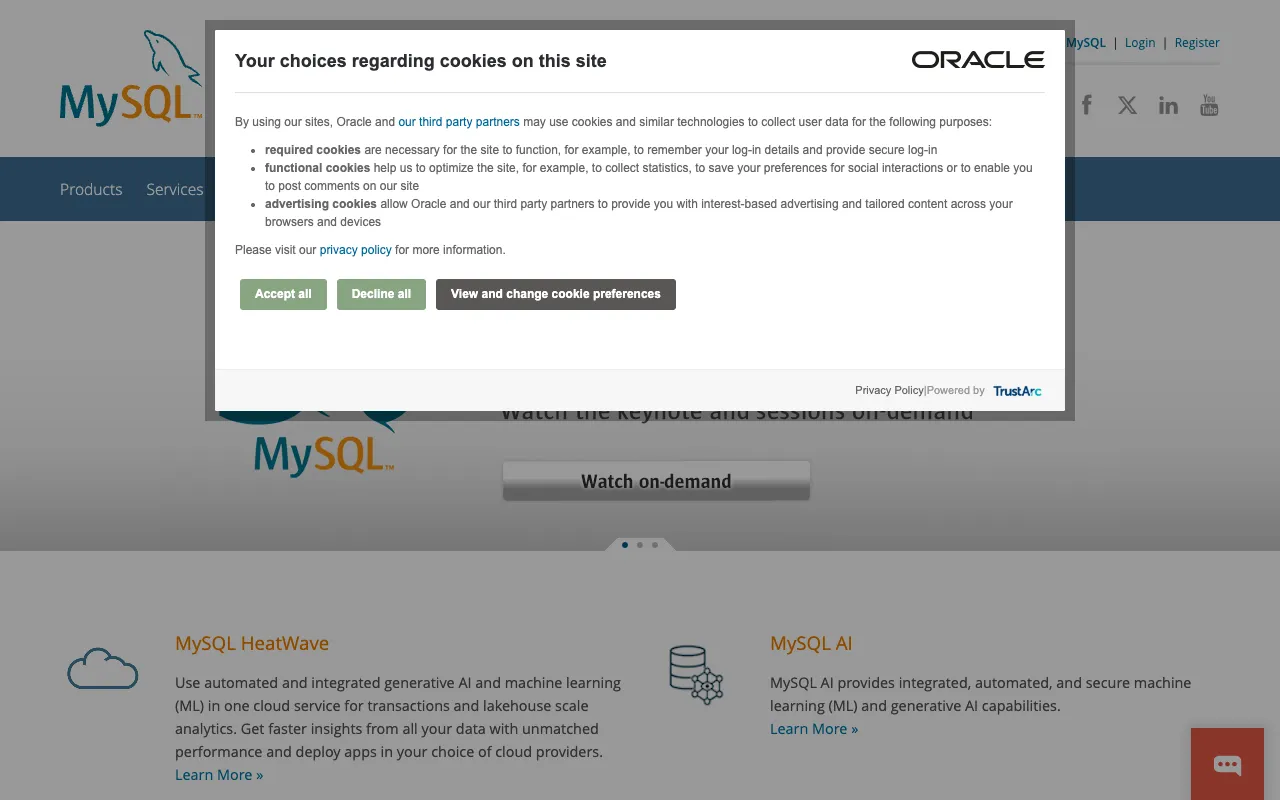Select the third carousel slide dot
This screenshot has width=1280, height=800.
click(x=655, y=545)
